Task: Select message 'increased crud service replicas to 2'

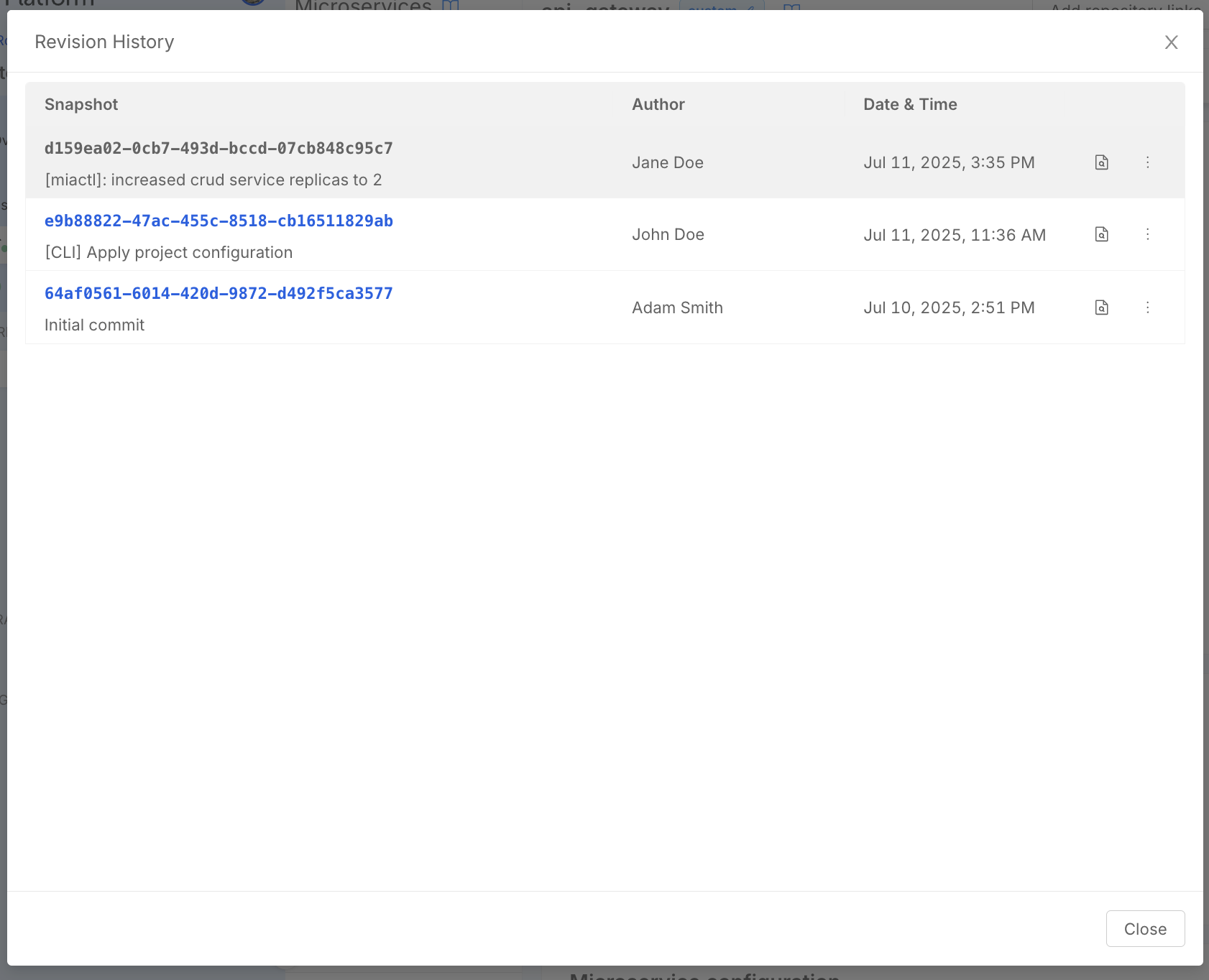Action: 247,180
